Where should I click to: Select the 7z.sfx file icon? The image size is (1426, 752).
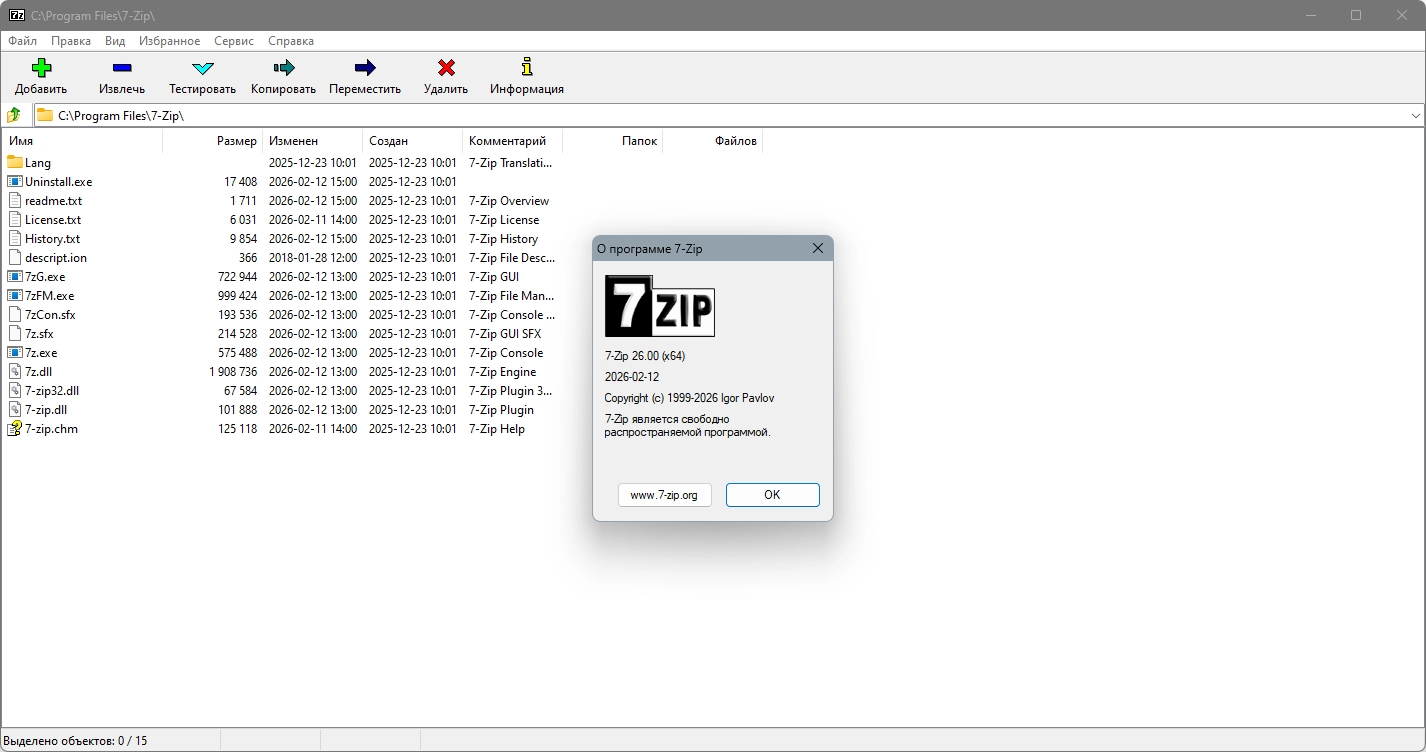point(15,333)
